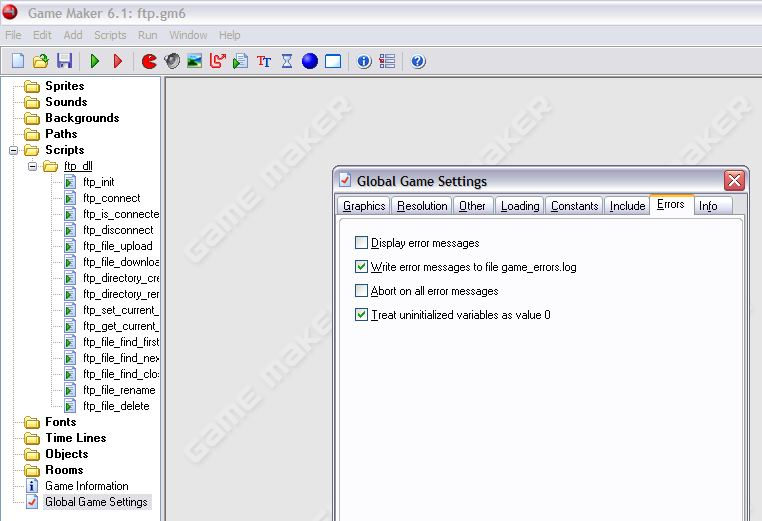Click the blue Help question mark icon
The width and height of the screenshot is (762, 521).
coord(418,61)
